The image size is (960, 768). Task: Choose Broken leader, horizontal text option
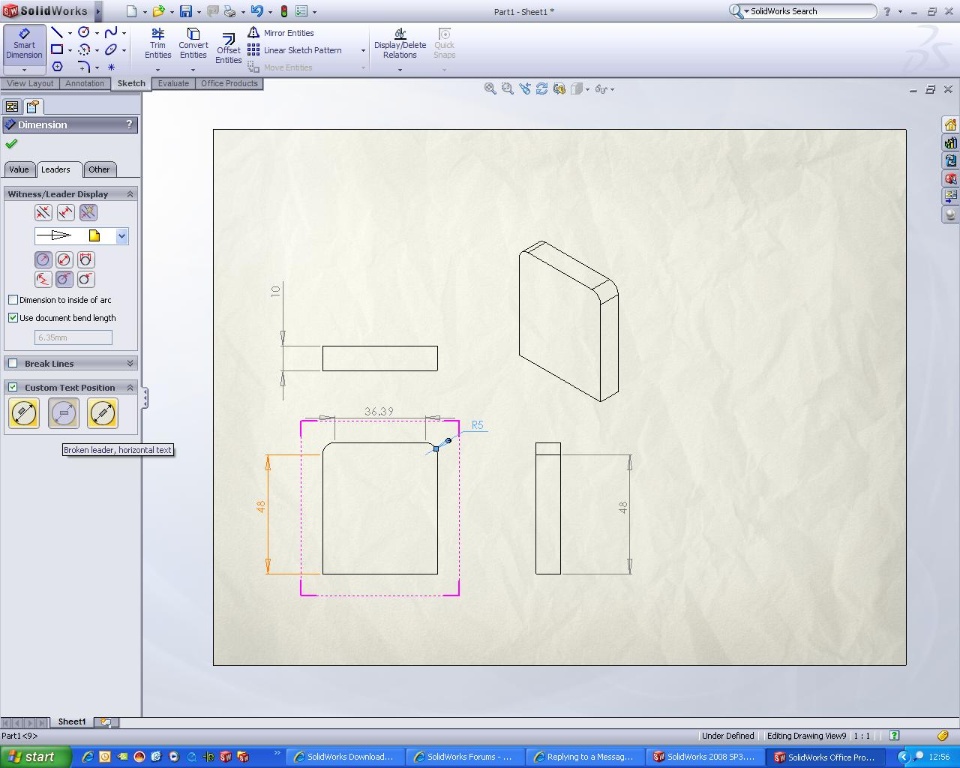[64, 413]
